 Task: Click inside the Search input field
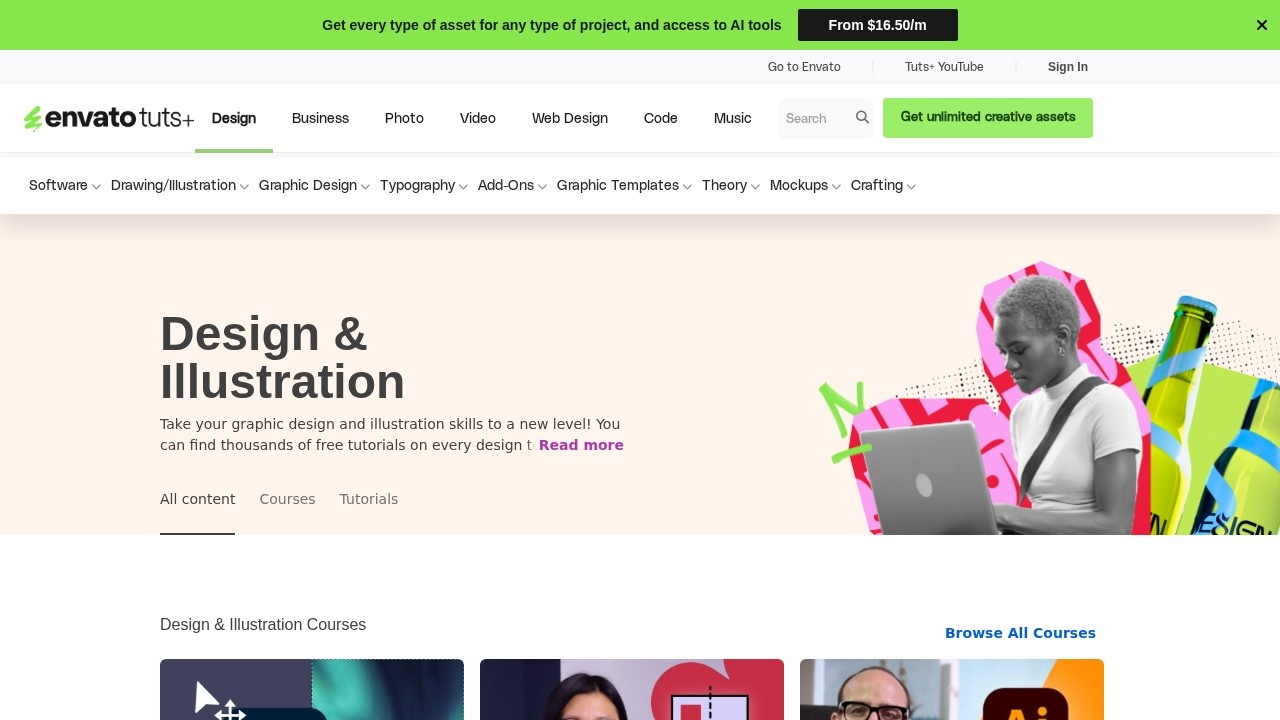[x=816, y=118]
